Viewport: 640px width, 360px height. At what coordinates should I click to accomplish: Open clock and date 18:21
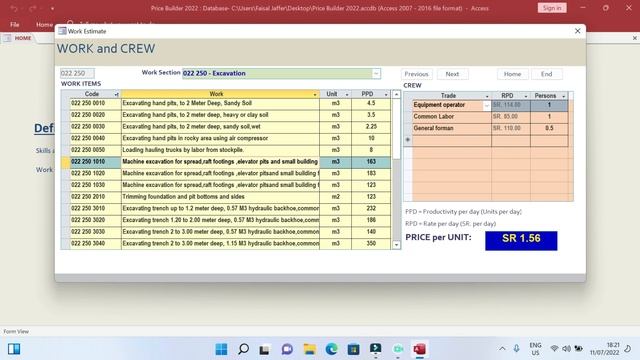point(604,349)
